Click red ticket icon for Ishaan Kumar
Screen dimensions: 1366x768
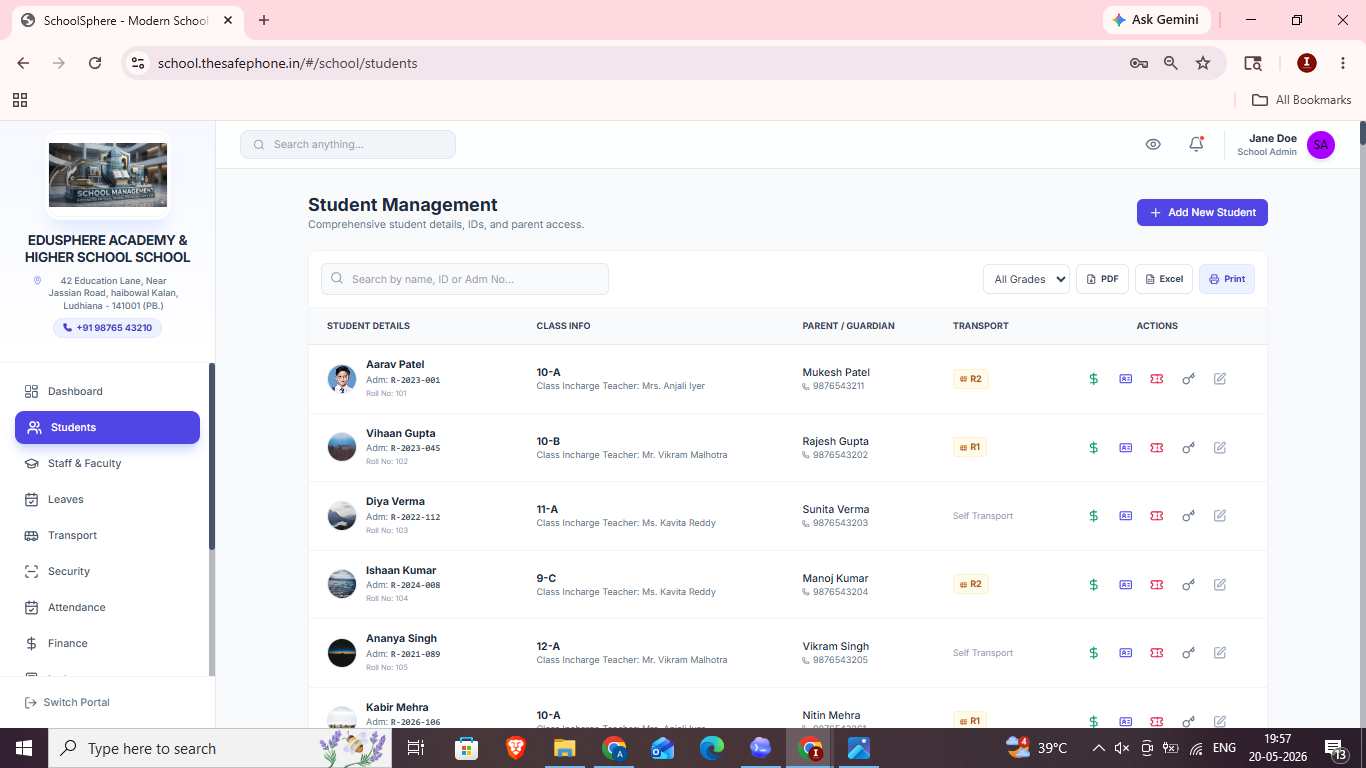point(1157,584)
